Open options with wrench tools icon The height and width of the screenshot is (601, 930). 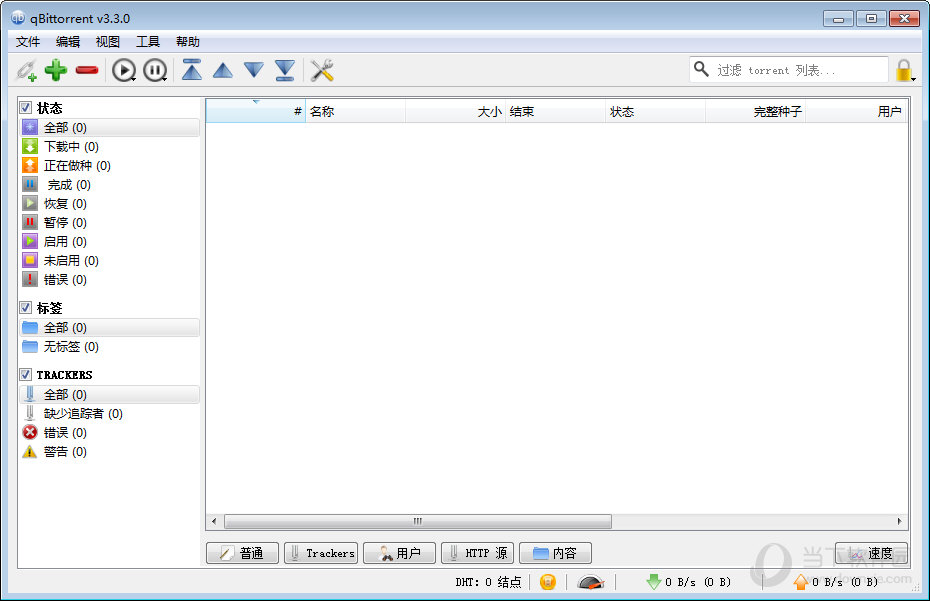pos(322,70)
